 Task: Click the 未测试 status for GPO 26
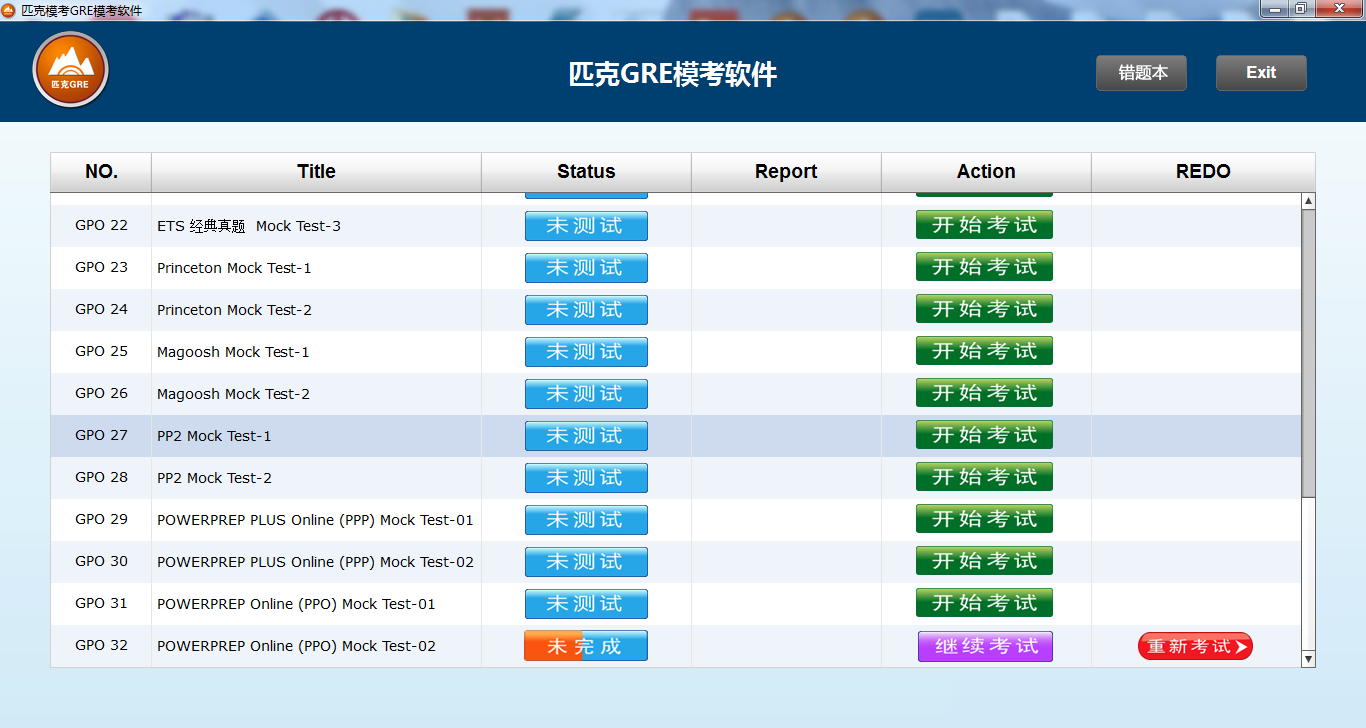point(586,394)
